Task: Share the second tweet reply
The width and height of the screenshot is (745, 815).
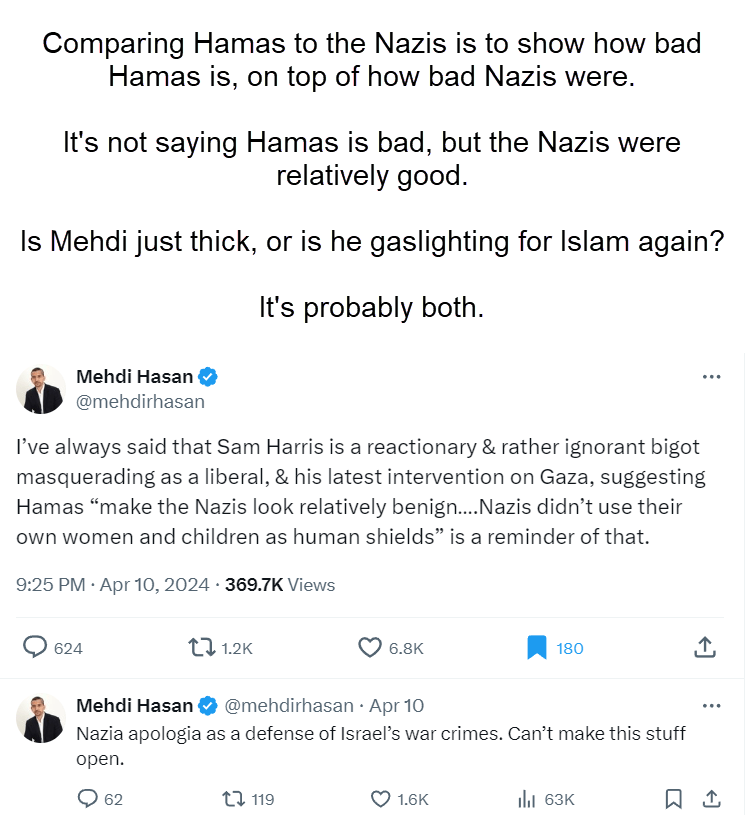Action: [x=711, y=798]
